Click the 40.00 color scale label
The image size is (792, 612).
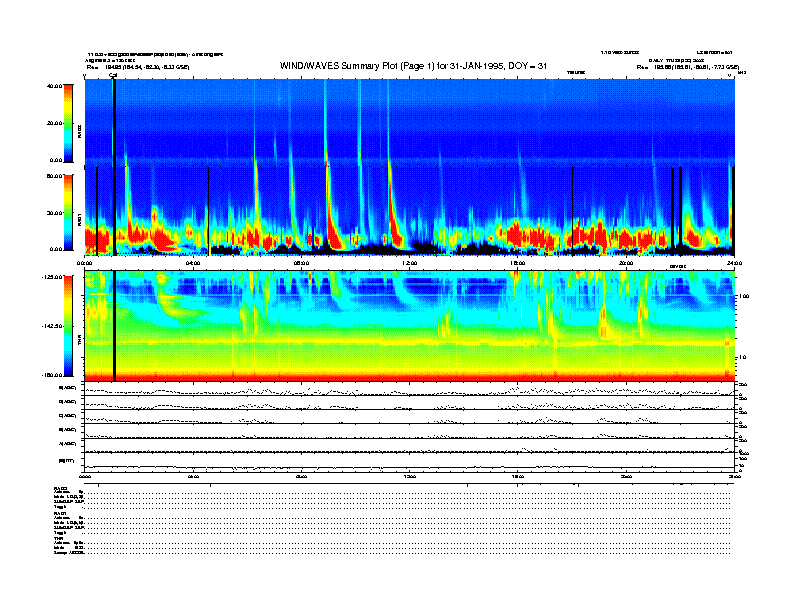point(54,86)
